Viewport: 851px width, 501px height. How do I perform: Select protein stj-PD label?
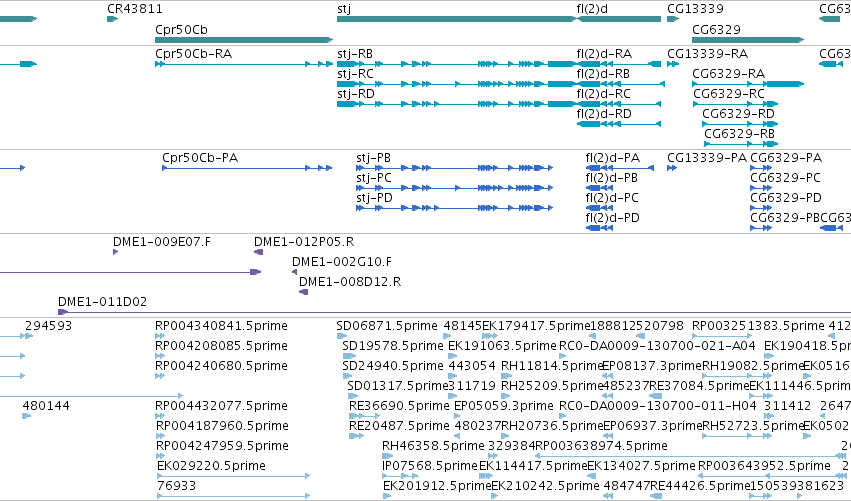tap(374, 198)
